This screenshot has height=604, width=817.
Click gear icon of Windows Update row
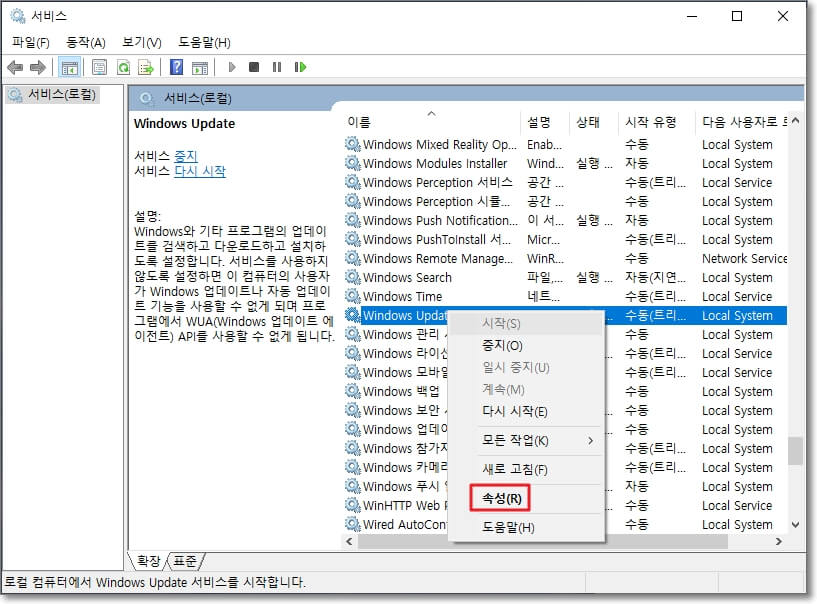point(353,315)
